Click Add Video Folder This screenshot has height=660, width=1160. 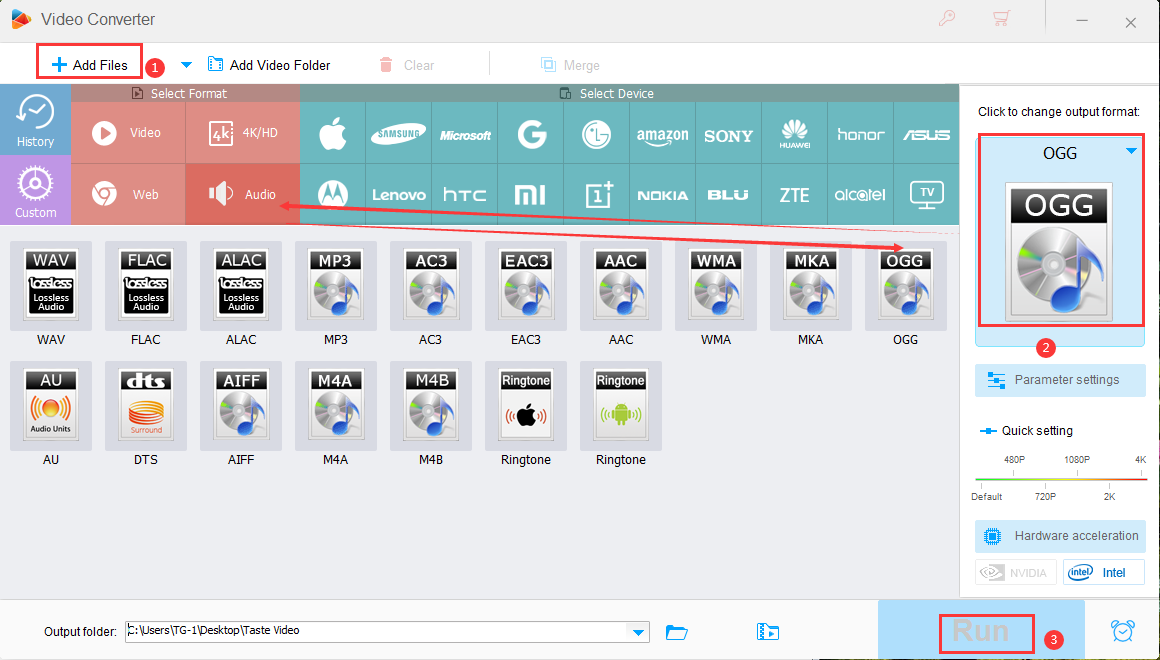click(269, 65)
